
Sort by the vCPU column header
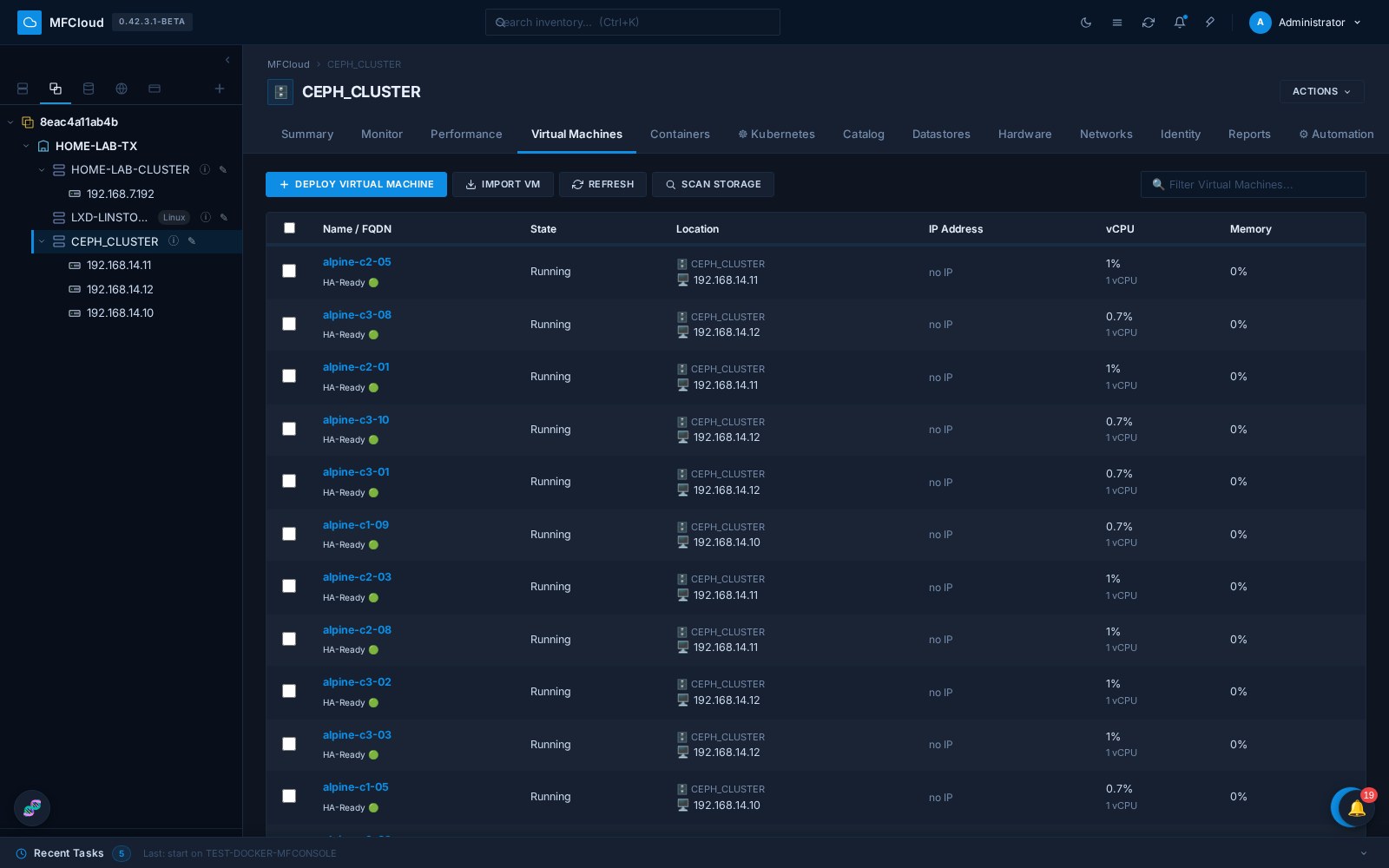(x=1120, y=229)
